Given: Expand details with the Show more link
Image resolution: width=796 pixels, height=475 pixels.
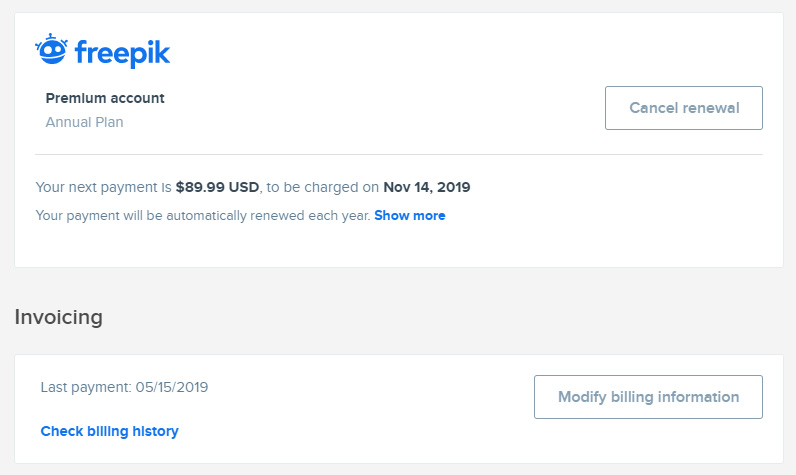Looking at the screenshot, I should click(410, 216).
